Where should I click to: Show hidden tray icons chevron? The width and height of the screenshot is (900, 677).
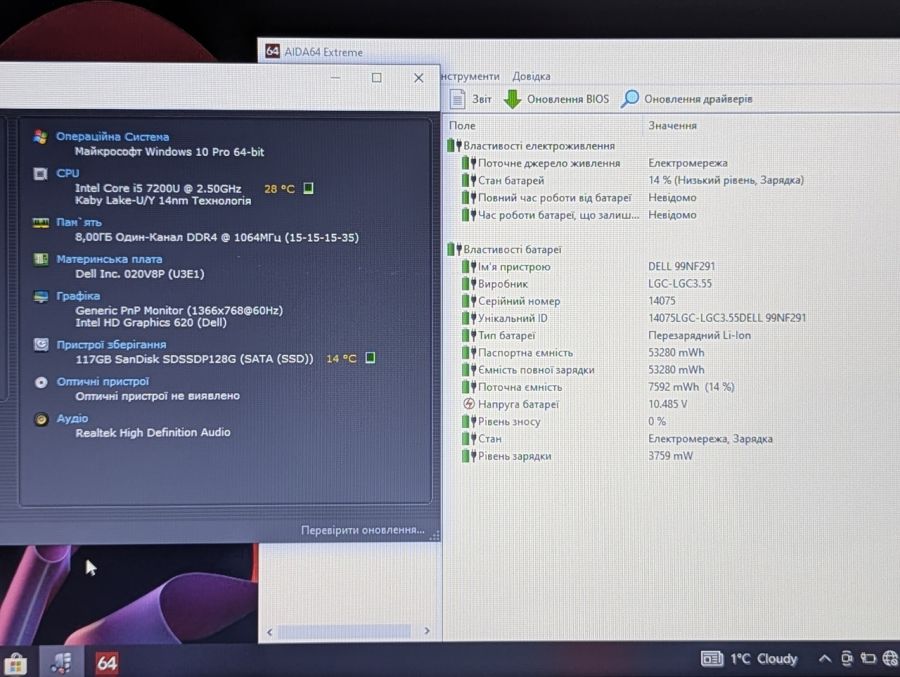(824, 659)
